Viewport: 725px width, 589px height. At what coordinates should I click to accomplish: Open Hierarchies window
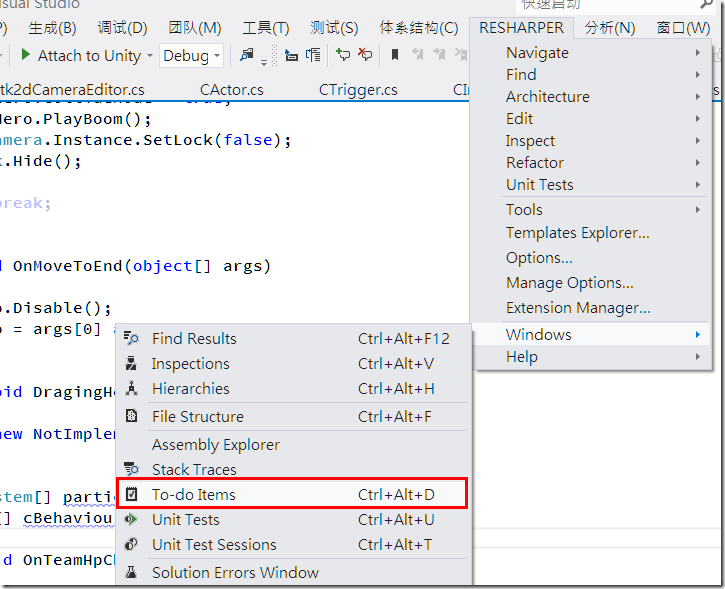[293, 388]
